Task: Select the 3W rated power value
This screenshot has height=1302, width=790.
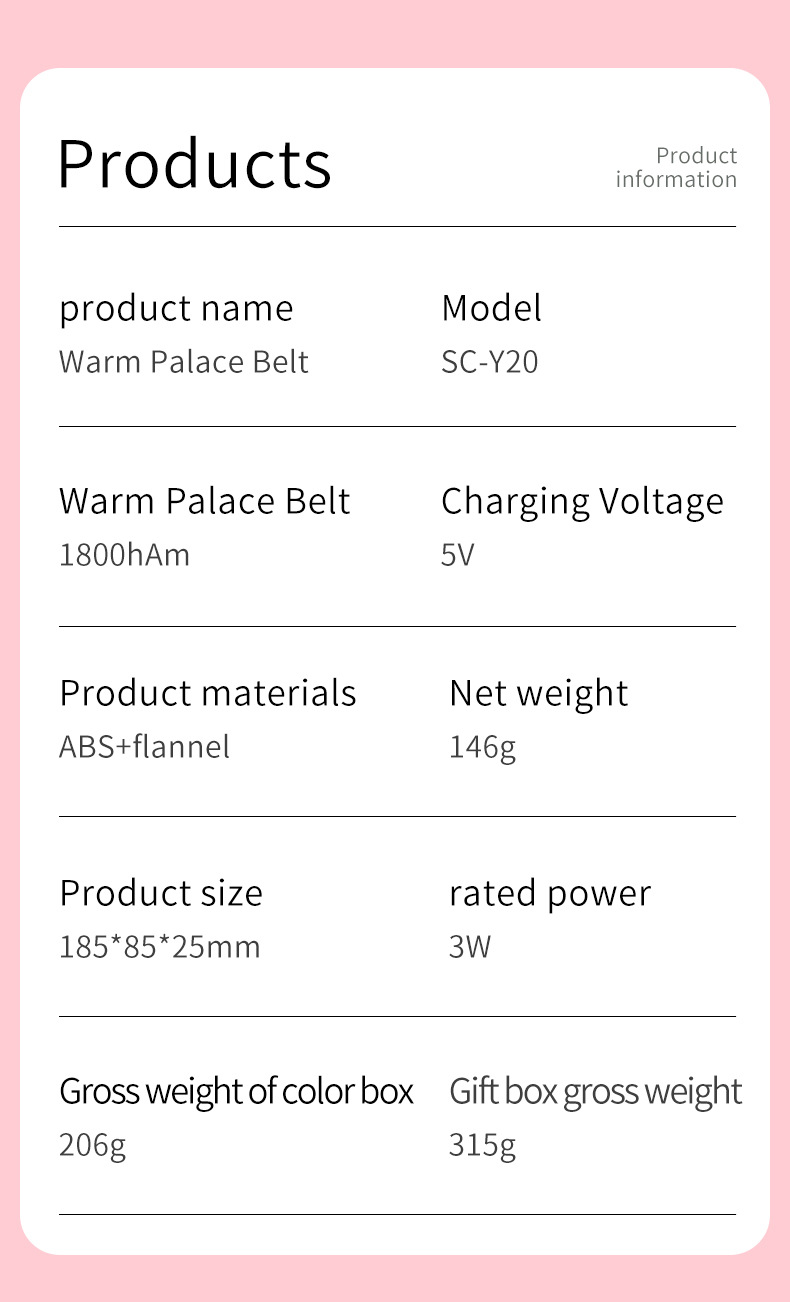Action: pyautogui.click(x=470, y=946)
